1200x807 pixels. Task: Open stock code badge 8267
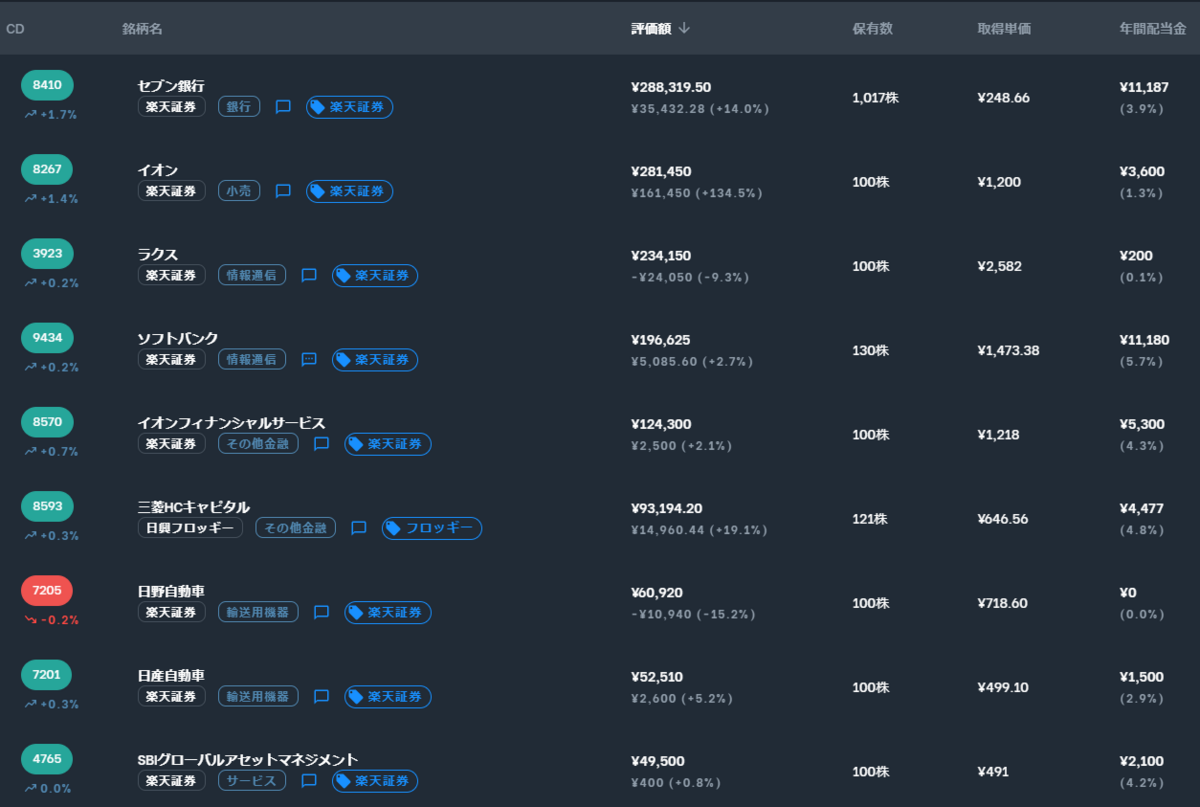point(47,169)
